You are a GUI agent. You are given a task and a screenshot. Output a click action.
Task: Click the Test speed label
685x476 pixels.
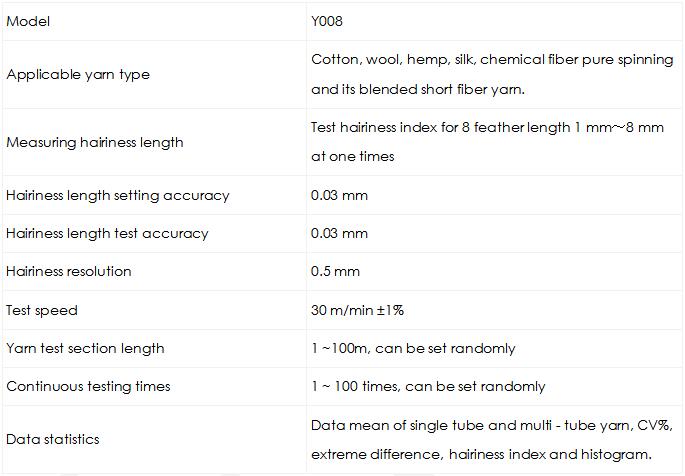(x=42, y=310)
